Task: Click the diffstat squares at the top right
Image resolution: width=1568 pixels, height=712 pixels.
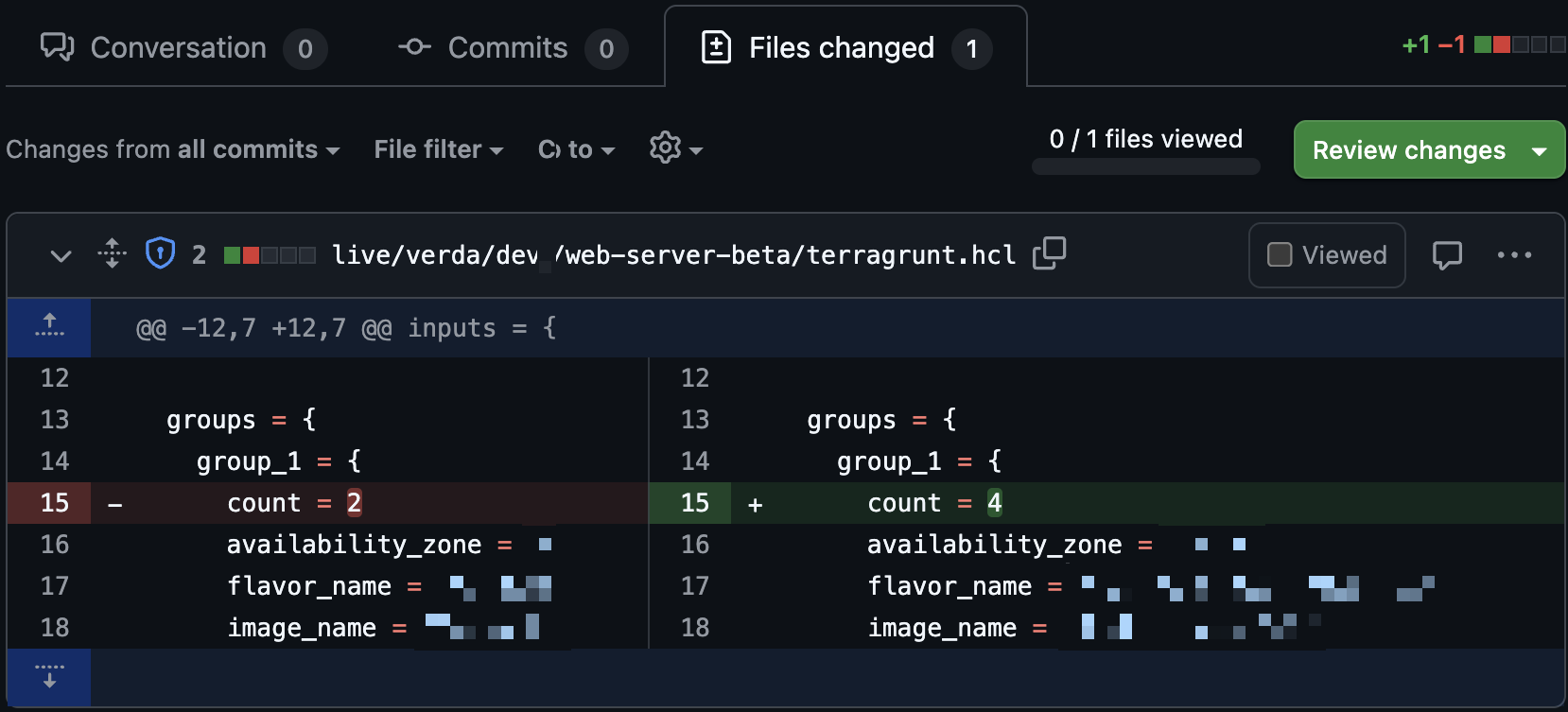Action: click(1520, 44)
